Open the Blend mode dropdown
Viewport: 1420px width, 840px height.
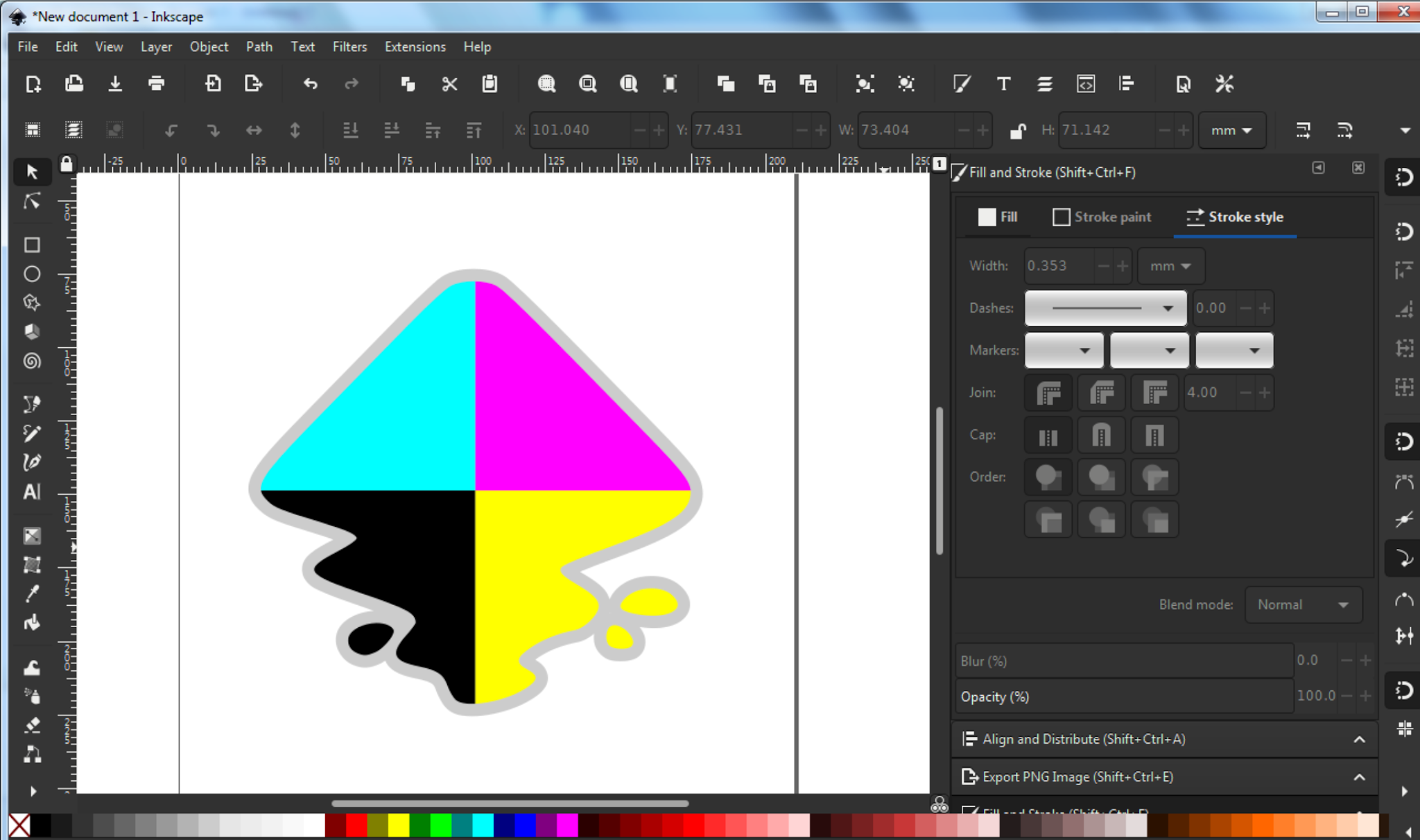click(x=1303, y=604)
